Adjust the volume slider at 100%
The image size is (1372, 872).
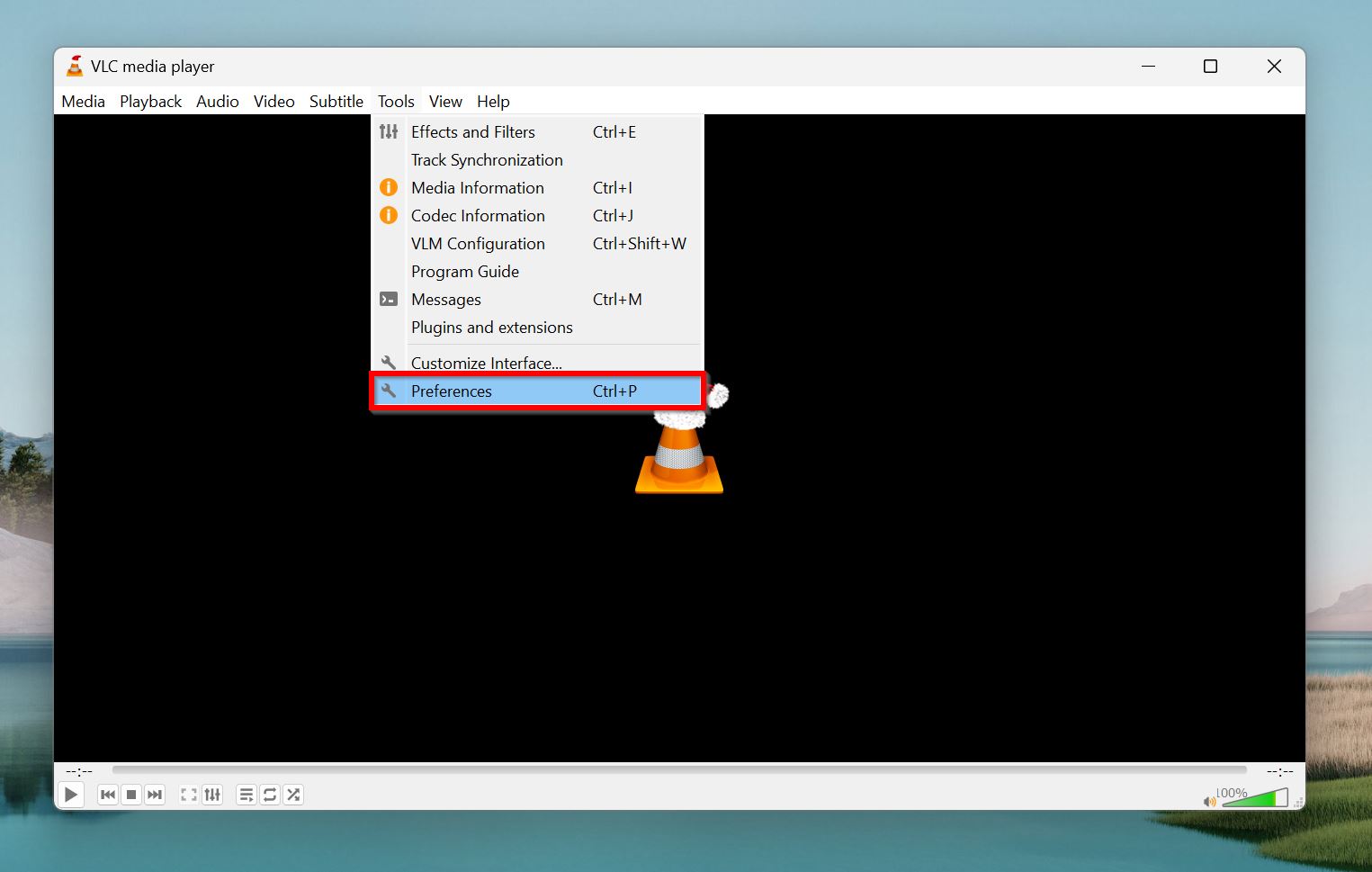1255,797
